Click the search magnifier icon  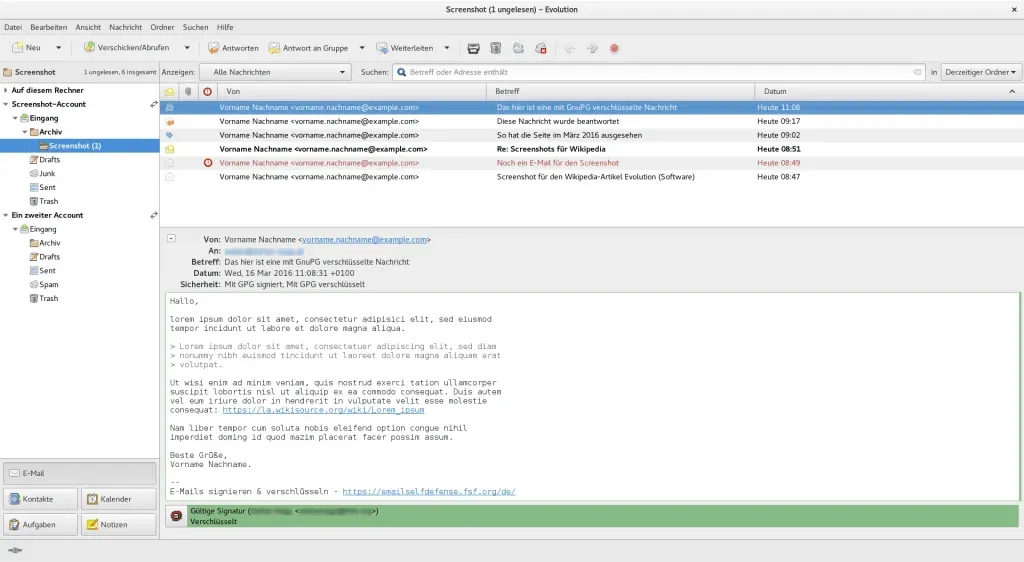coord(402,72)
